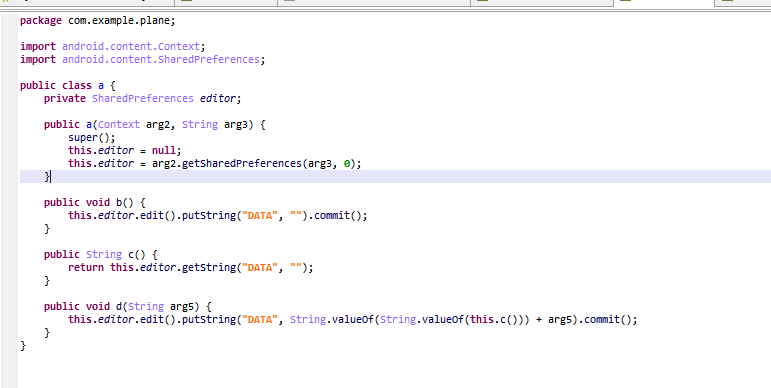Click 'commit()' at end of method d

click(608, 320)
